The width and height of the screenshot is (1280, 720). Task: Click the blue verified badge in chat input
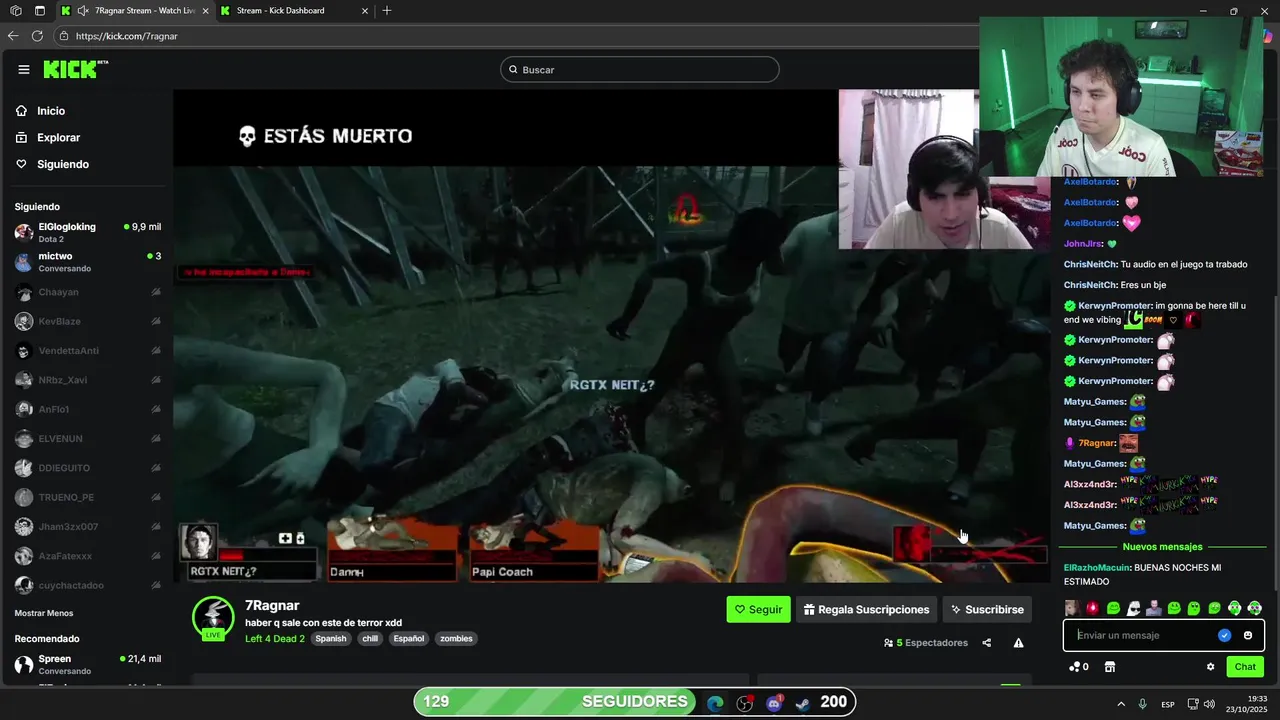(x=1225, y=635)
